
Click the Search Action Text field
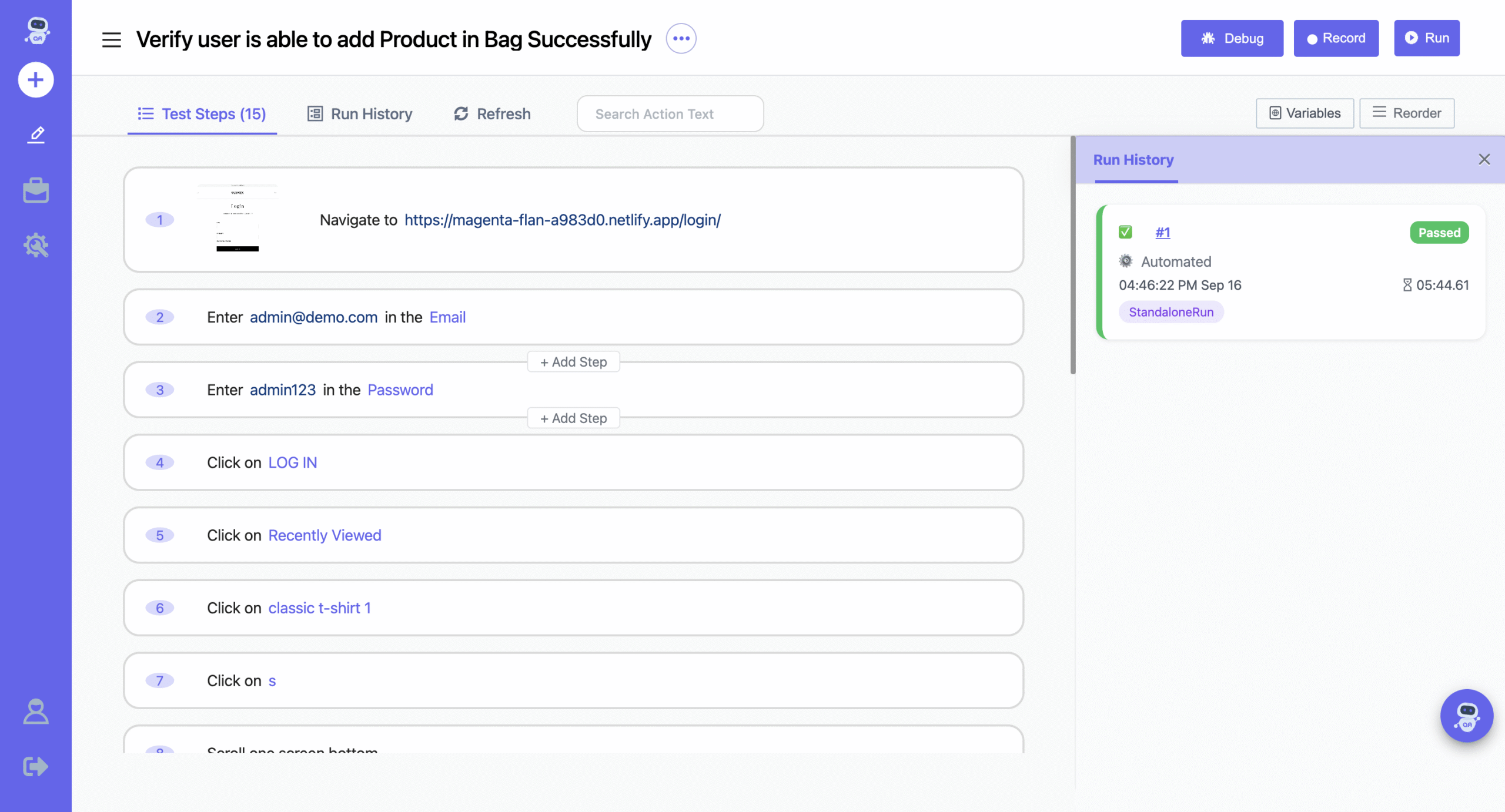click(670, 114)
